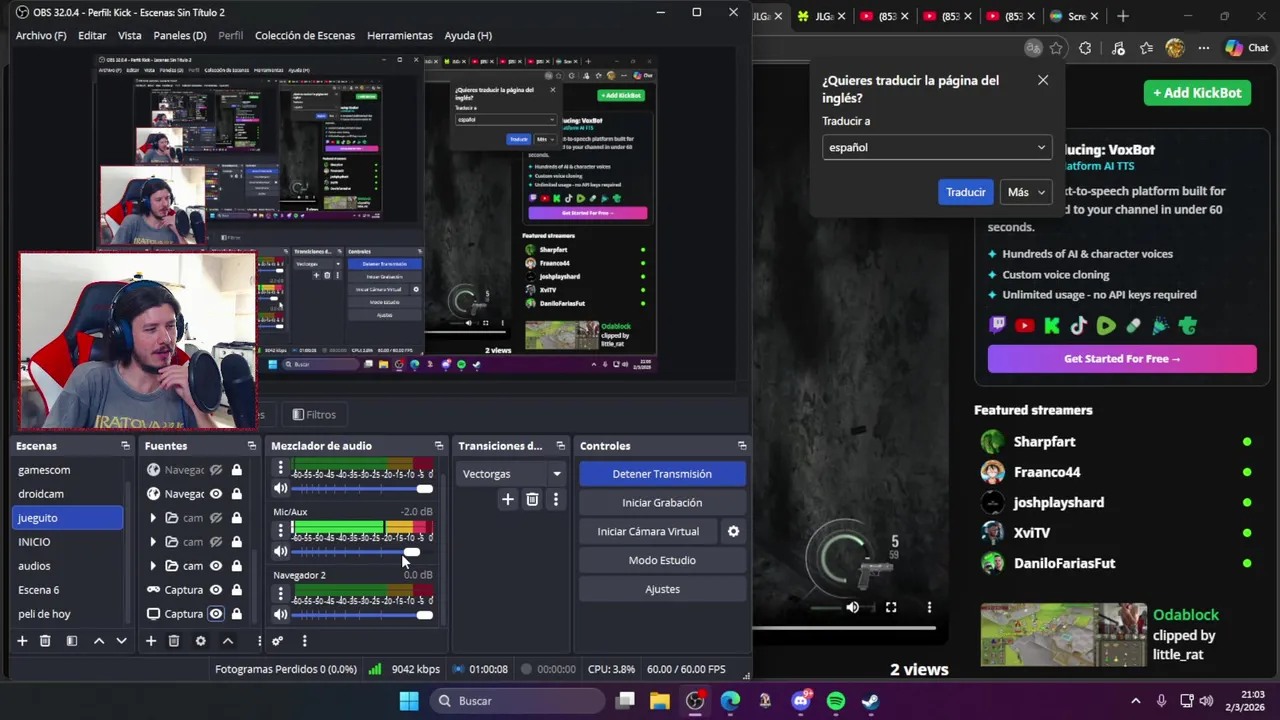Add a new transition with plus icon
This screenshot has width=1280, height=720.
(508, 499)
